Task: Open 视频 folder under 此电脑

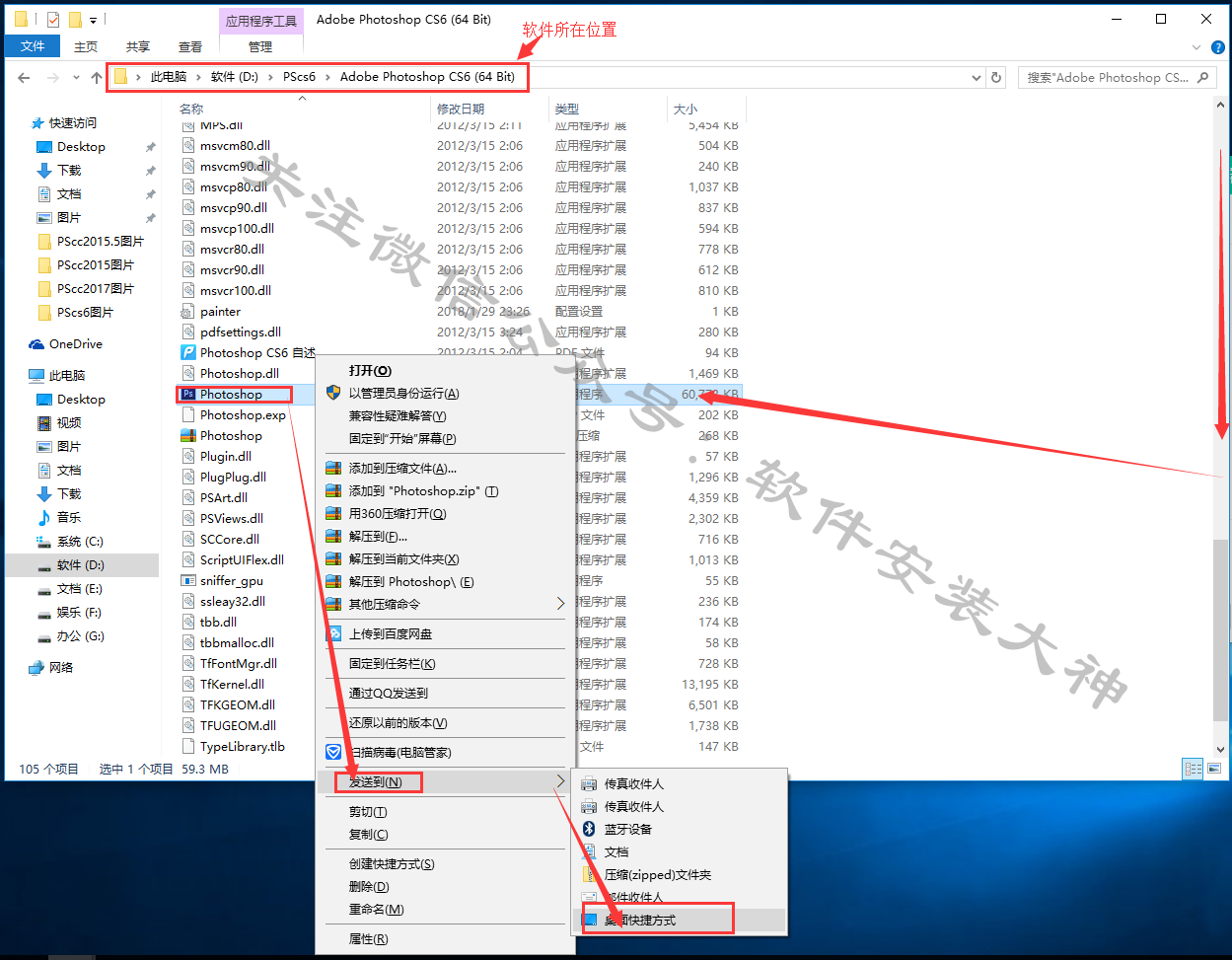Action: (68, 422)
